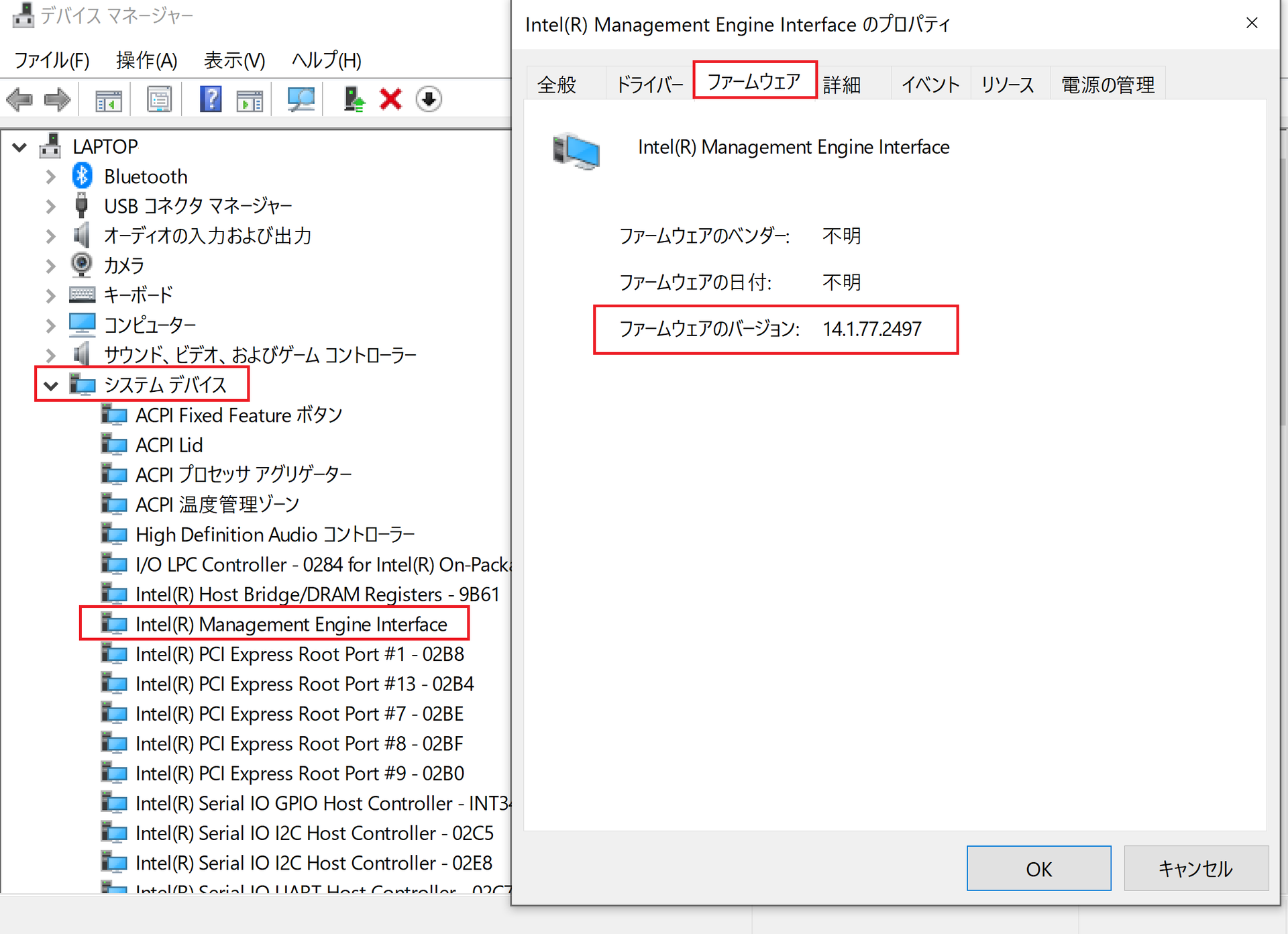Viewport: 1288px width, 934px height.
Task: Select the USB コネクタ マネージャー icon
Action: pos(82,205)
